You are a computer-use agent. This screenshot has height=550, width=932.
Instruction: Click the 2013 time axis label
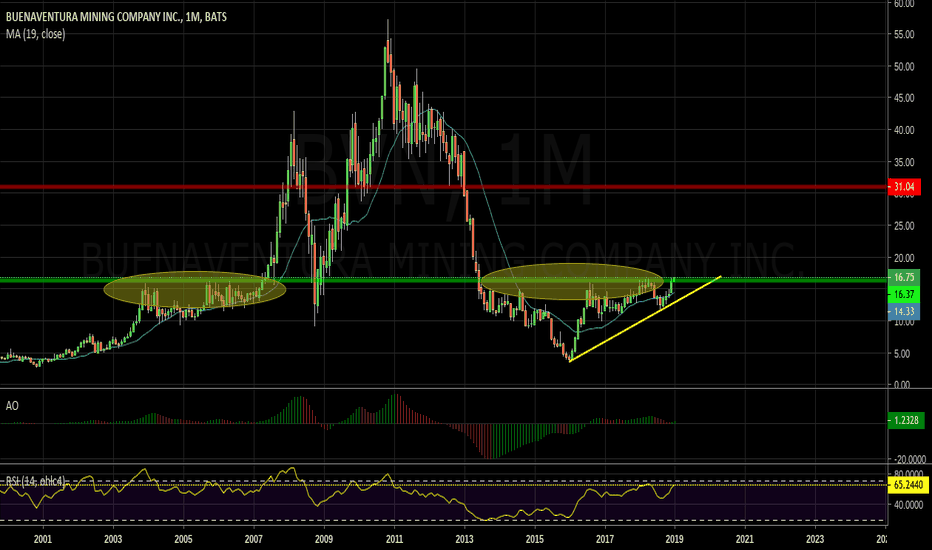coord(464,539)
